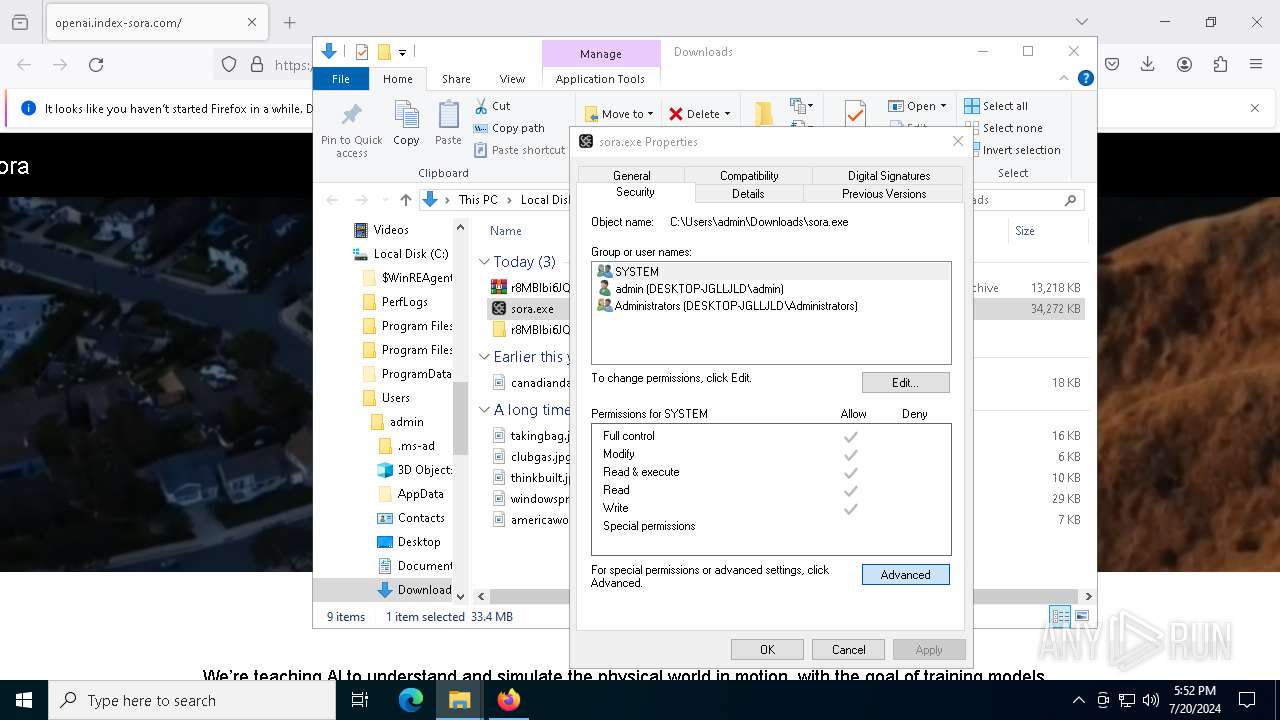Collapse Earlier this year group
This screenshot has height=720, width=1280.
click(x=484, y=357)
